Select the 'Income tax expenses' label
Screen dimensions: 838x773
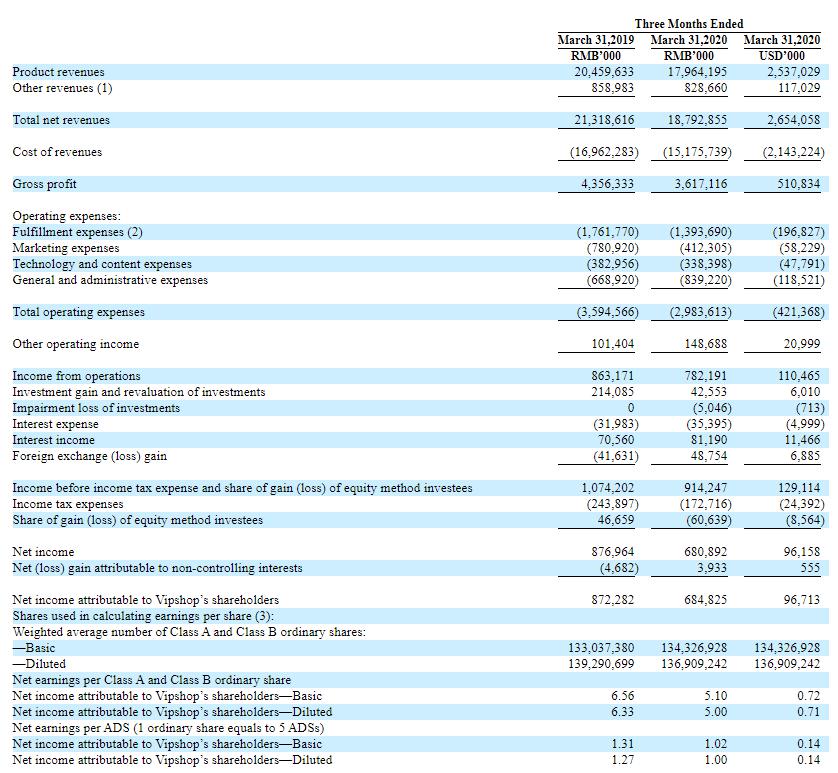(68, 504)
